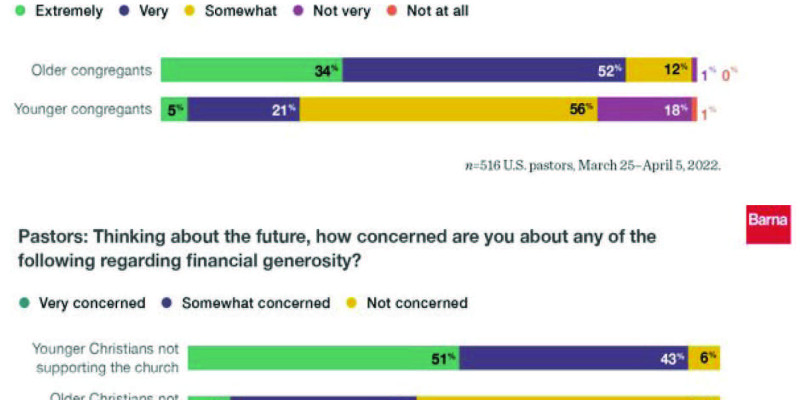Select the 56% yellow segment for Younger congregants

(447, 110)
